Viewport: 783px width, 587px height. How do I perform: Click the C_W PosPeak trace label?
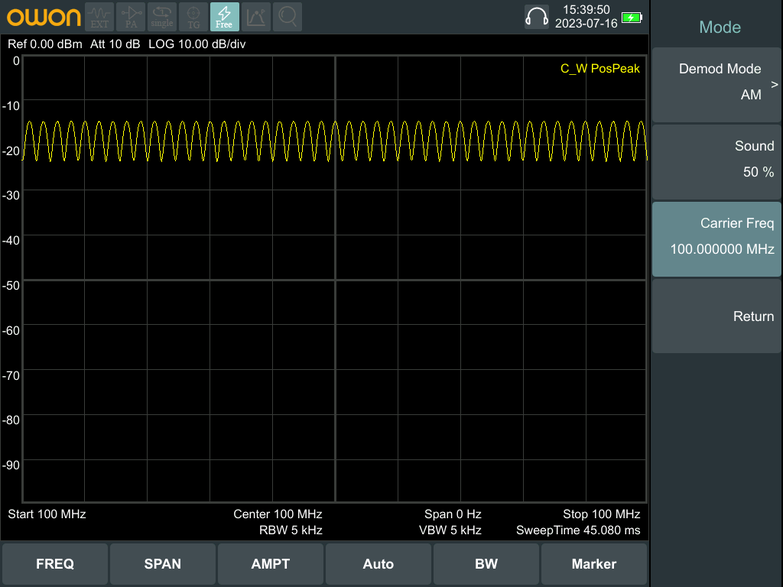(600, 68)
